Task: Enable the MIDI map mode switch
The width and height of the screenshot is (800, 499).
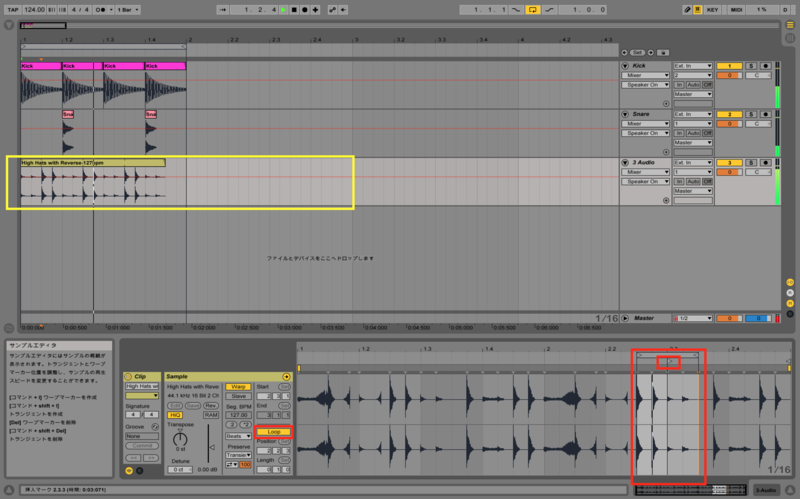Action: (736, 10)
